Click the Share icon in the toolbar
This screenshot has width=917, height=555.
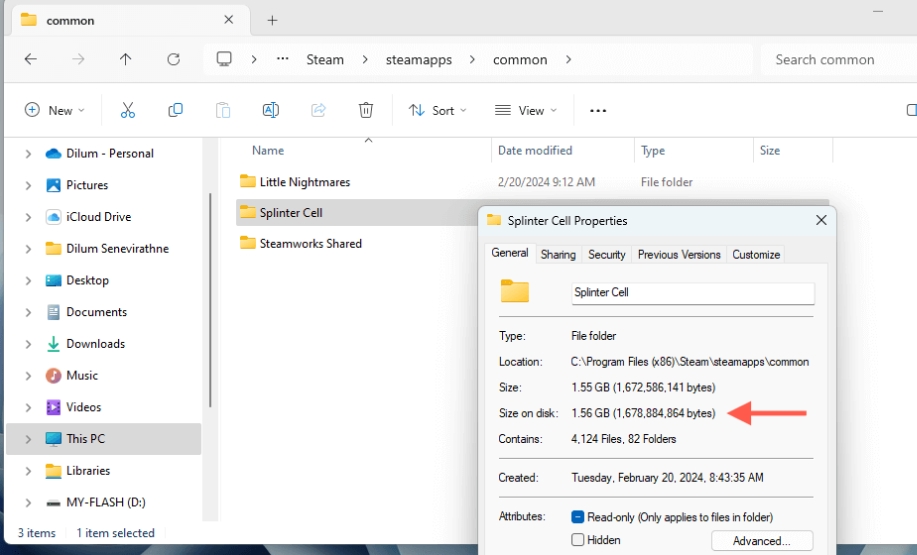click(x=318, y=110)
